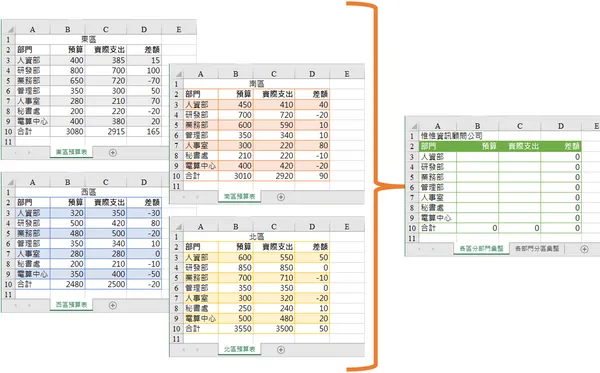Viewport: 600px width, 373px height.
Task: Select column A header in the summary sheet
Action: point(437,126)
